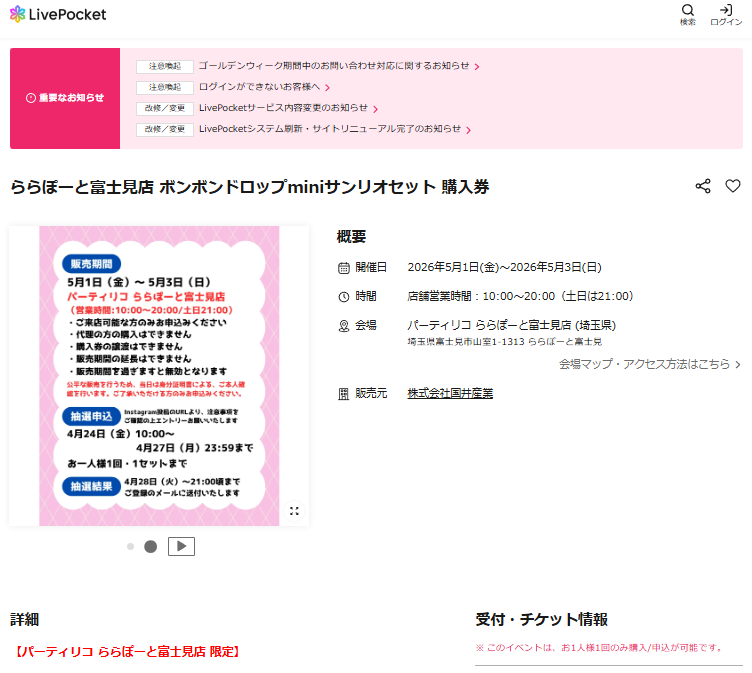Click chevron after Golden Week notice
752x673 pixels.
point(477,67)
